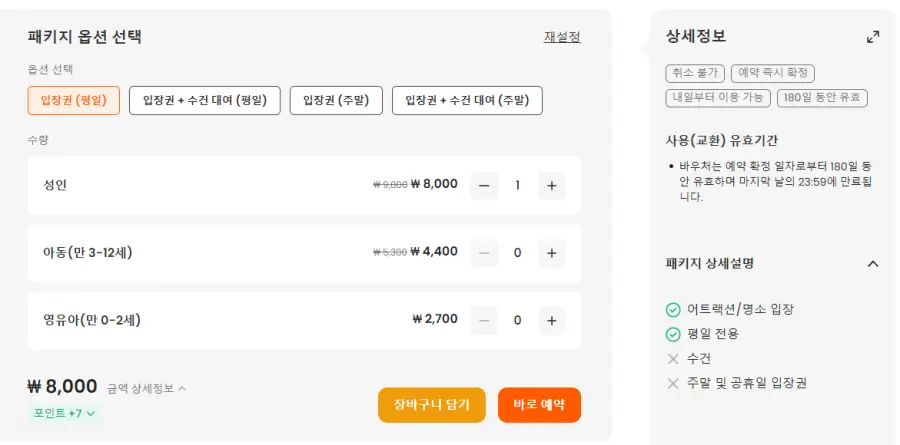Expand 포인트 +7 dropdown
The image size is (900, 445).
pyautogui.click(x=64, y=413)
